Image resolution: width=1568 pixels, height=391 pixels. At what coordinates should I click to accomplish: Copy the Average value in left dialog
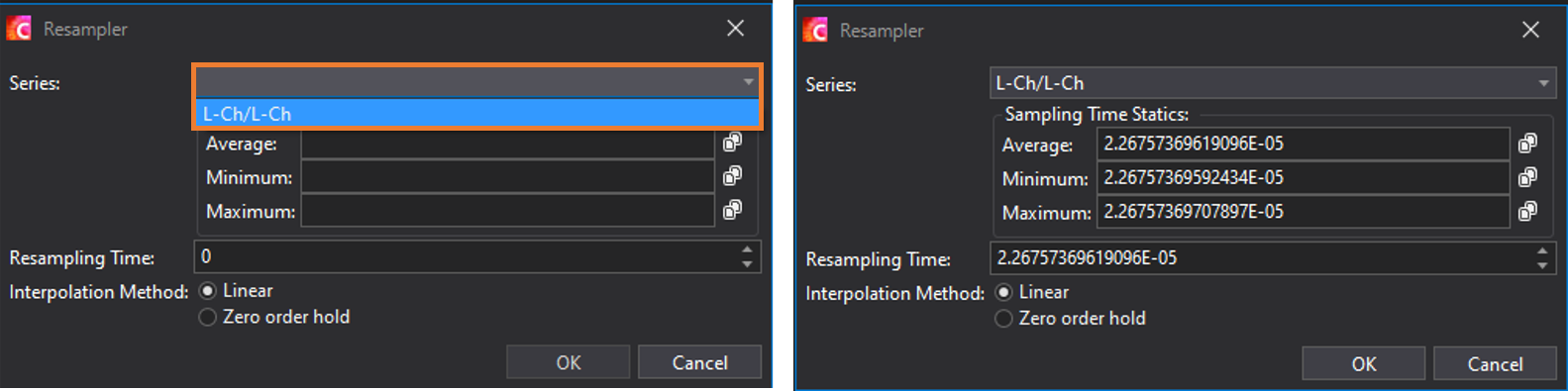coord(733,143)
